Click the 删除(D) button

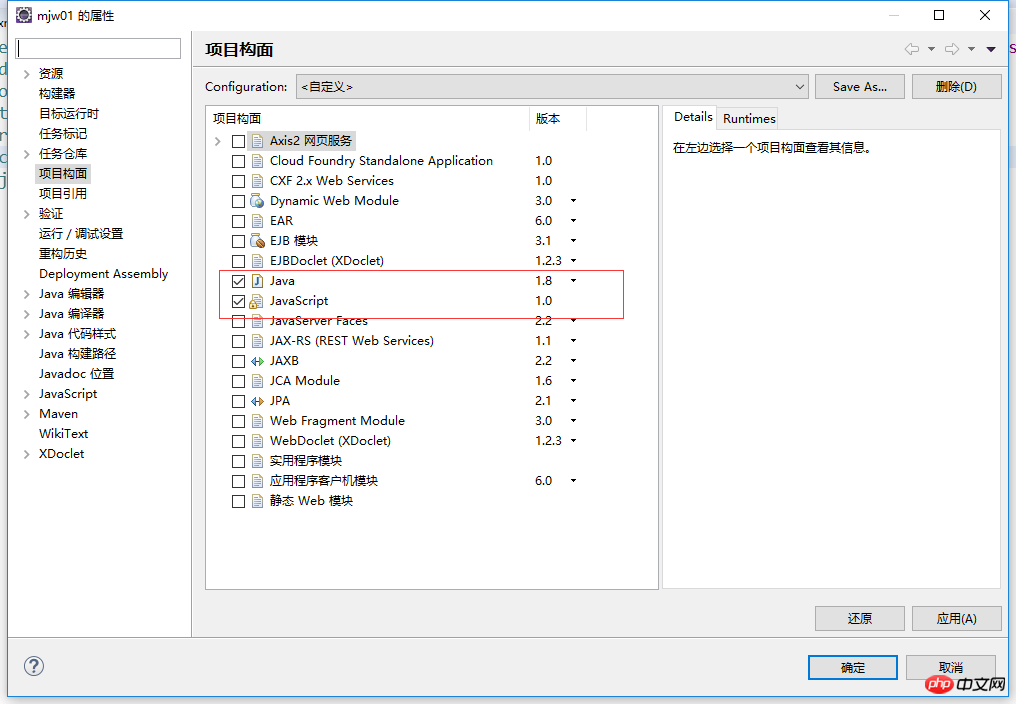point(956,87)
